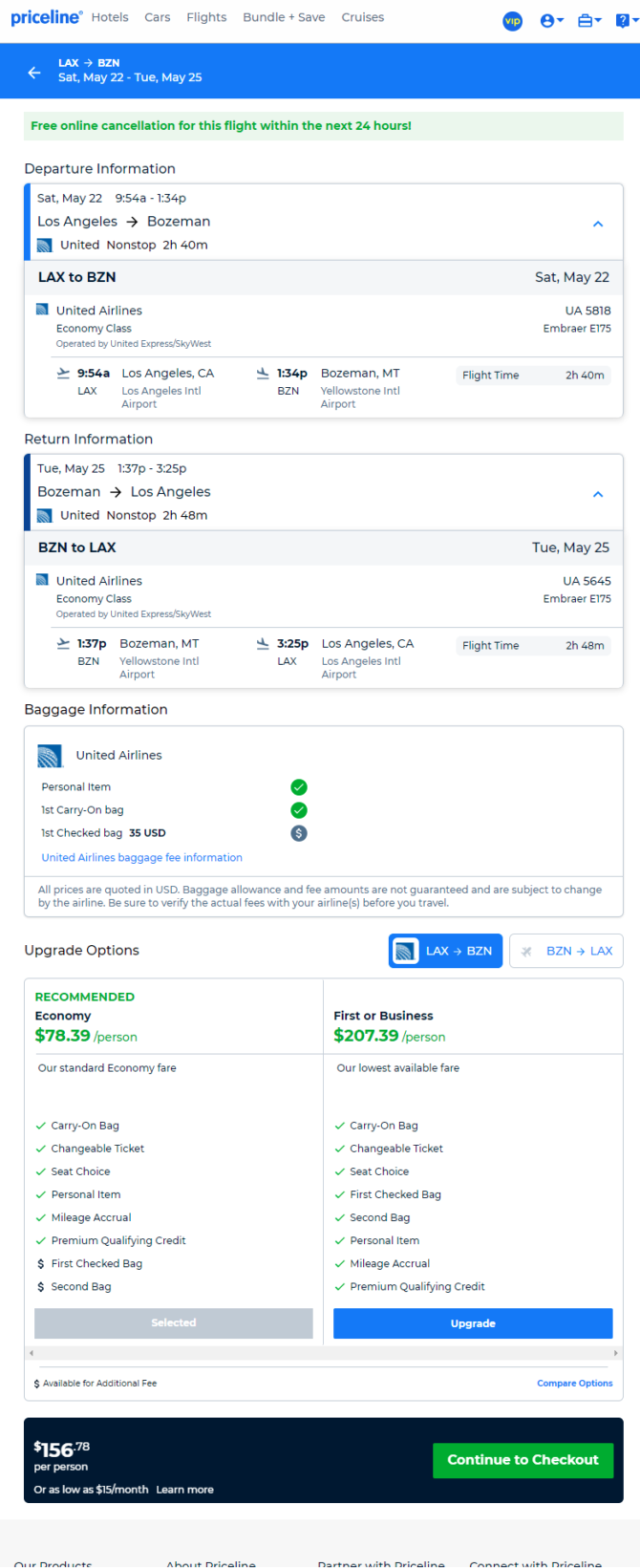This screenshot has height=1568, width=640.
Task: Click Flight Time 2h 40m label
Action: point(534,376)
